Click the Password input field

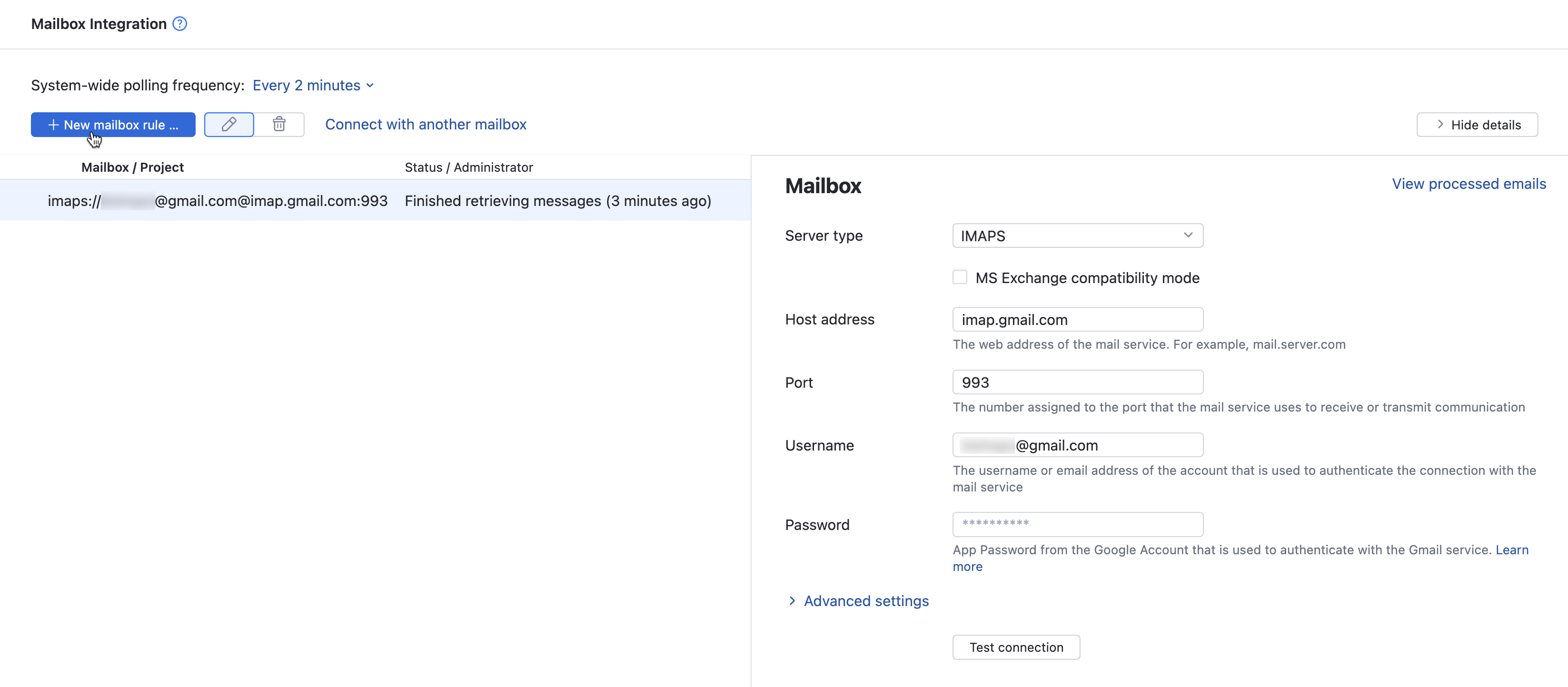1077,525
